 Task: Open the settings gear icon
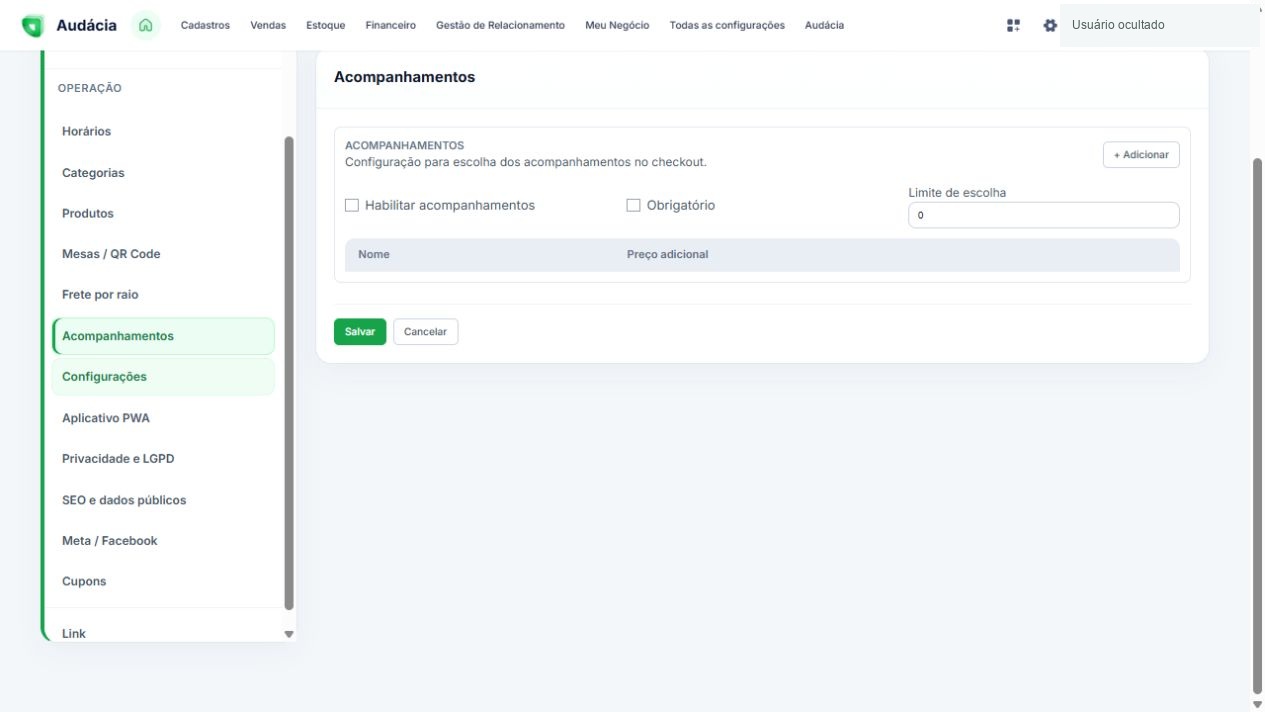pyautogui.click(x=1050, y=25)
